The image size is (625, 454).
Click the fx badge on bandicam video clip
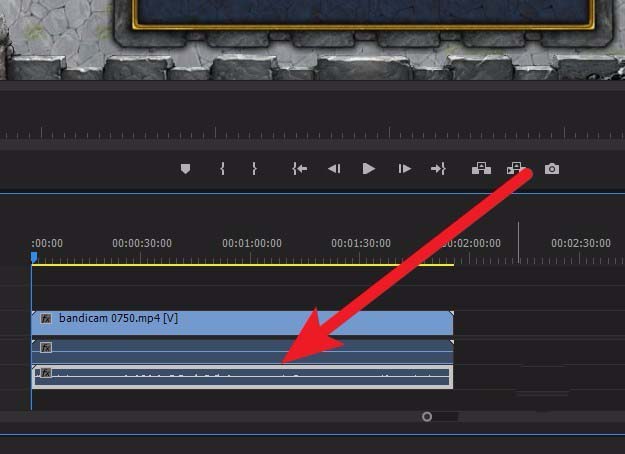click(45, 320)
